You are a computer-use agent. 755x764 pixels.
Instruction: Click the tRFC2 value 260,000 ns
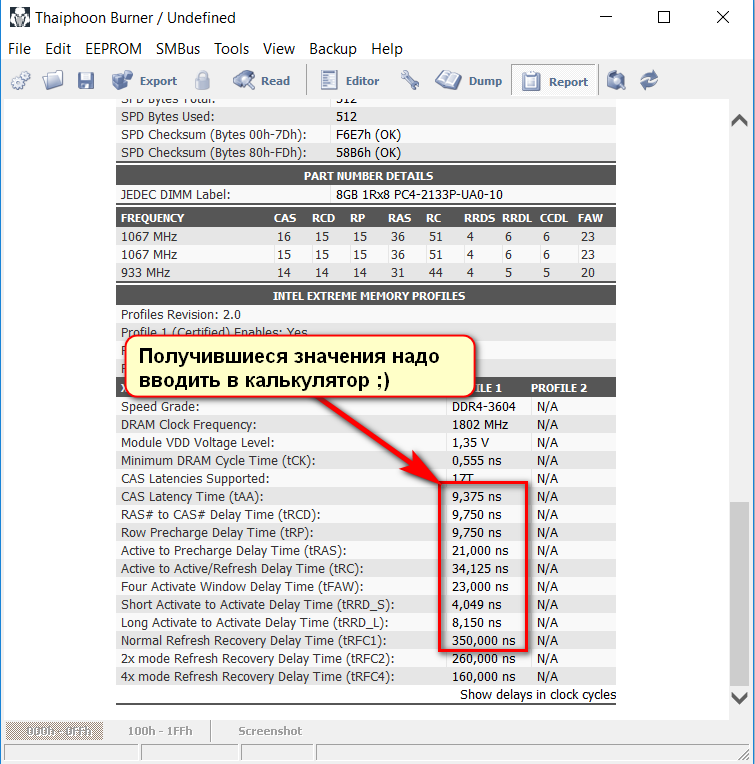tap(483, 659)
